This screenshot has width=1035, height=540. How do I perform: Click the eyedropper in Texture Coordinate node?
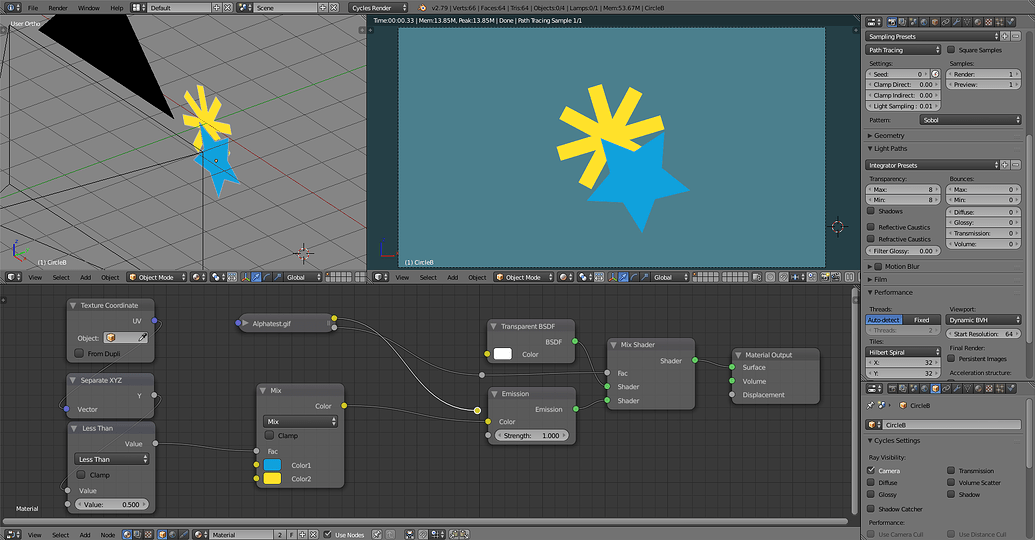coord(142,337)
